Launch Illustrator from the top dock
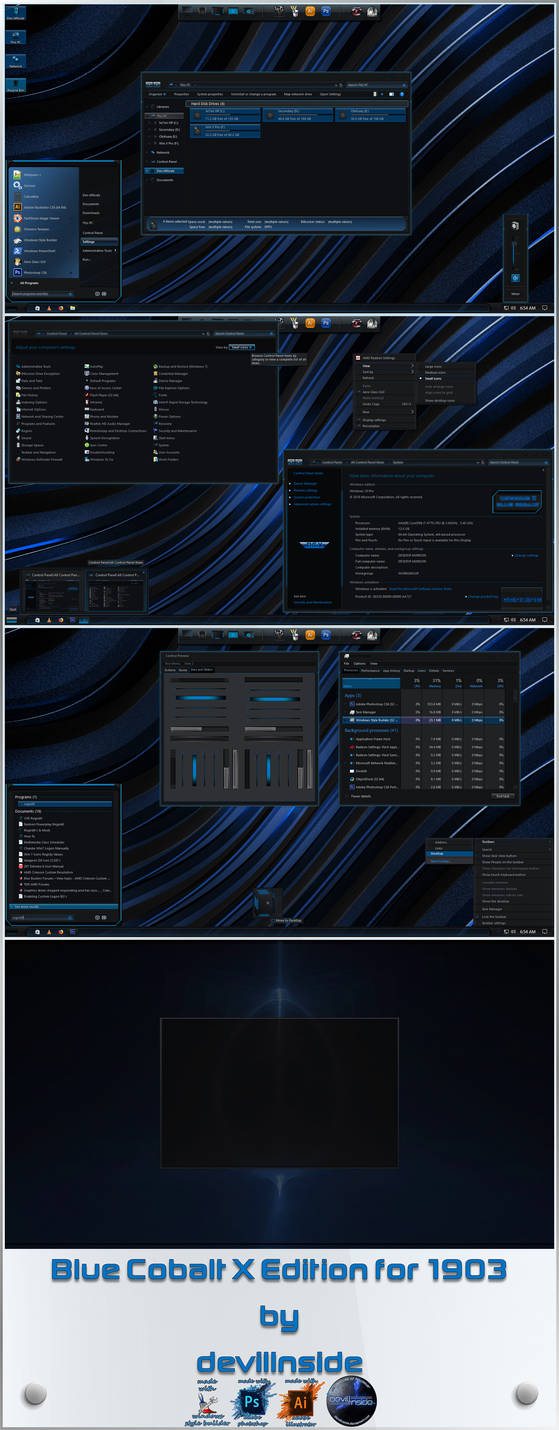The width and height of the screenshot is (559, 1430). (x=310, y=10)
